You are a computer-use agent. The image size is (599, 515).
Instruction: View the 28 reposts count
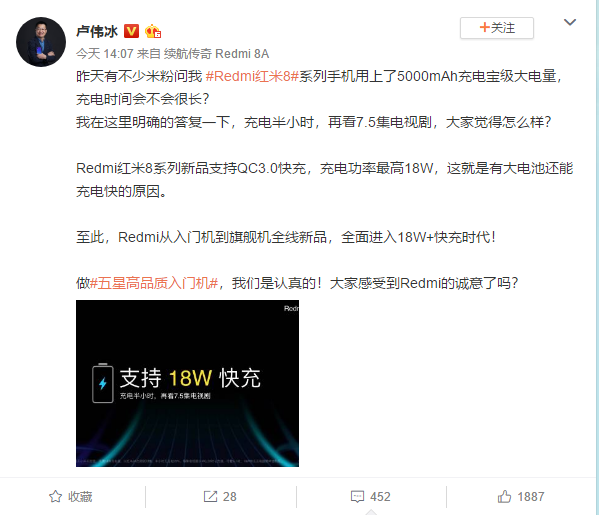230,497
